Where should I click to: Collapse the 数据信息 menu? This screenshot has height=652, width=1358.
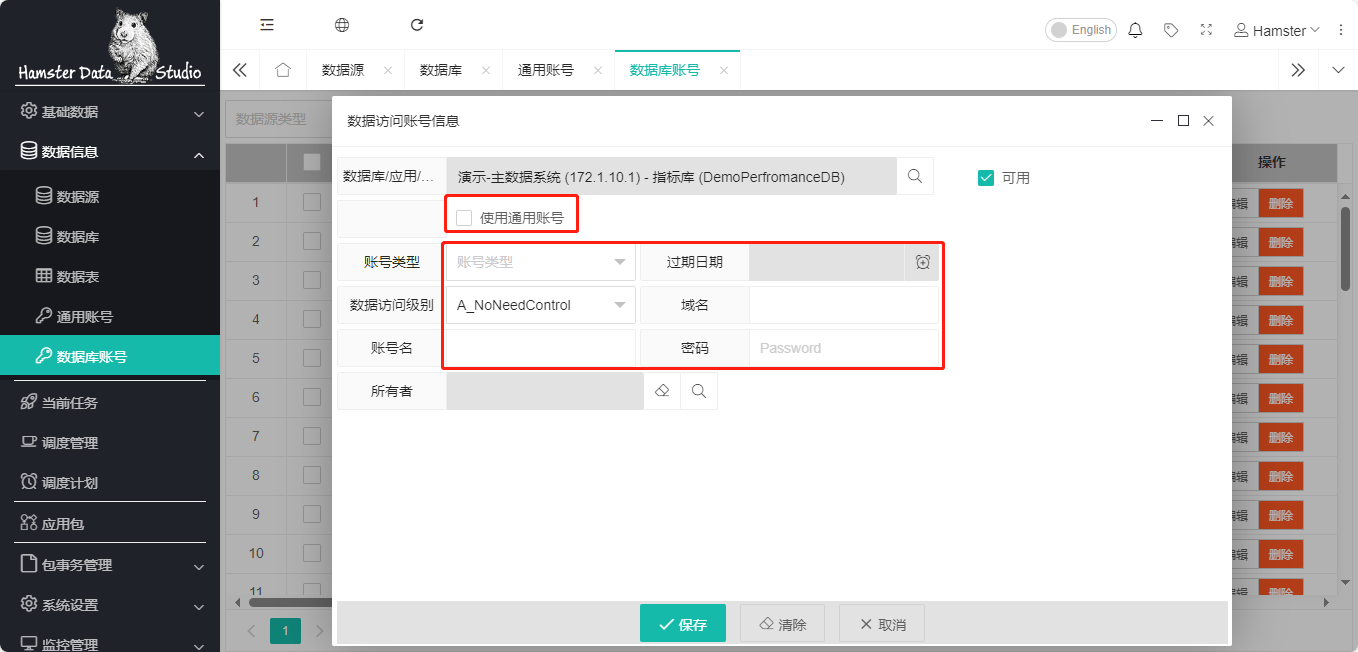[x=110, y=152]
